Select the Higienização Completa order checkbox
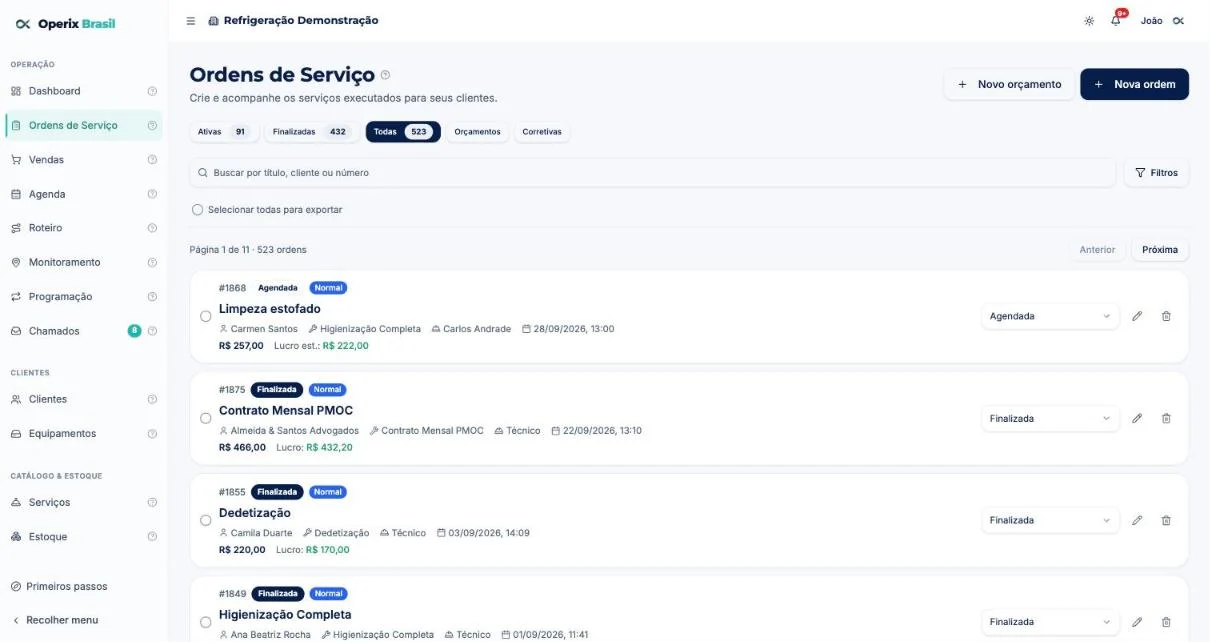 coord(206,622)
